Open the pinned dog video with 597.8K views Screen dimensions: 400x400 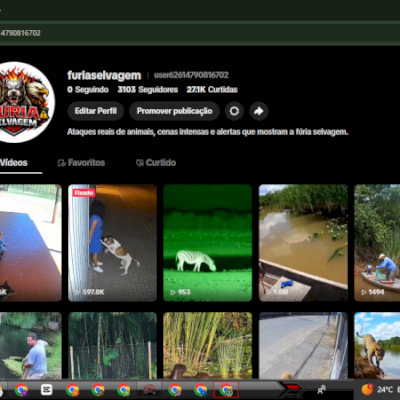pyautogui.click(x=112, y=243)
